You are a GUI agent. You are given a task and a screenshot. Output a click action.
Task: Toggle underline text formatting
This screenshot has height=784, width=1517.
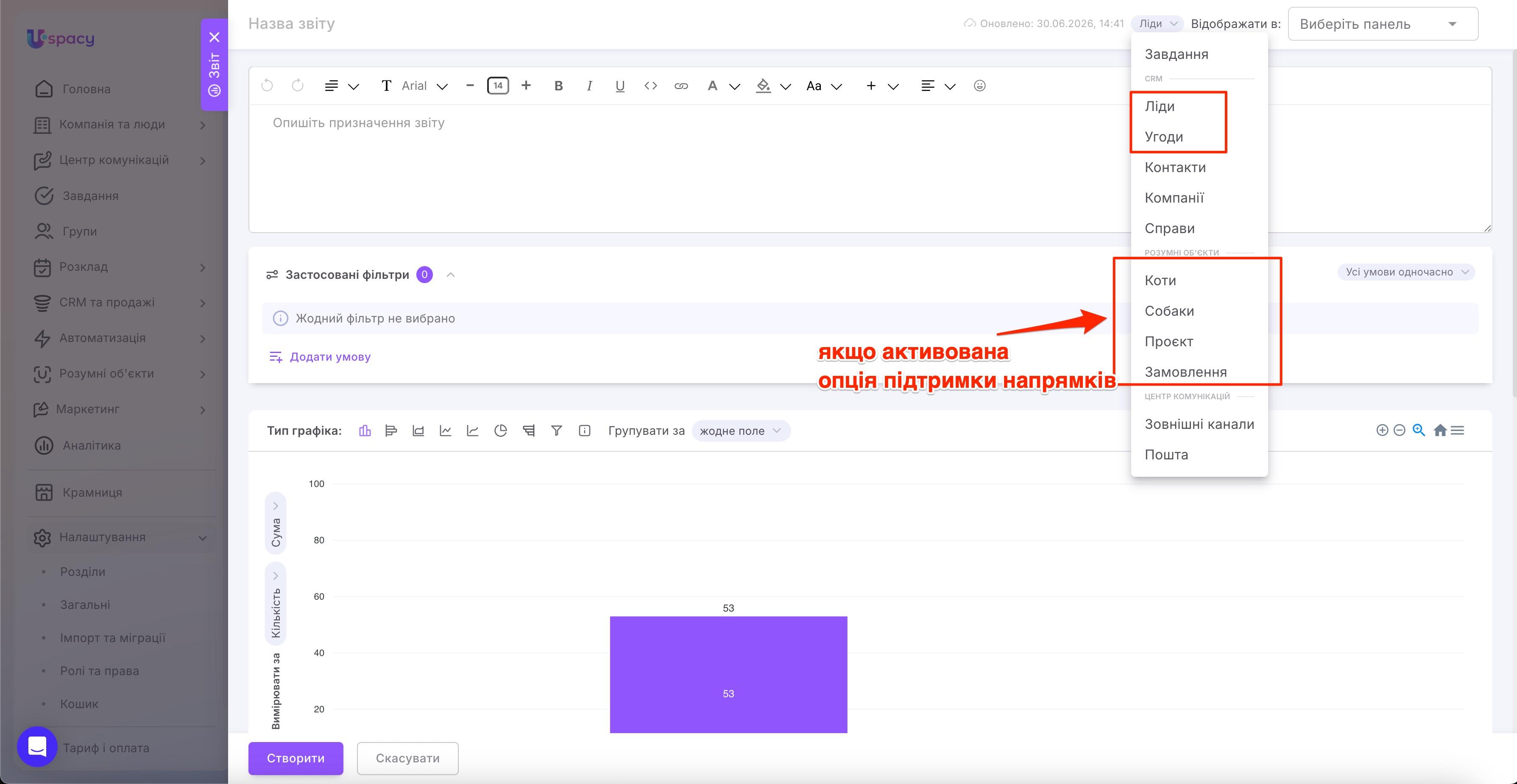[619, 86]
